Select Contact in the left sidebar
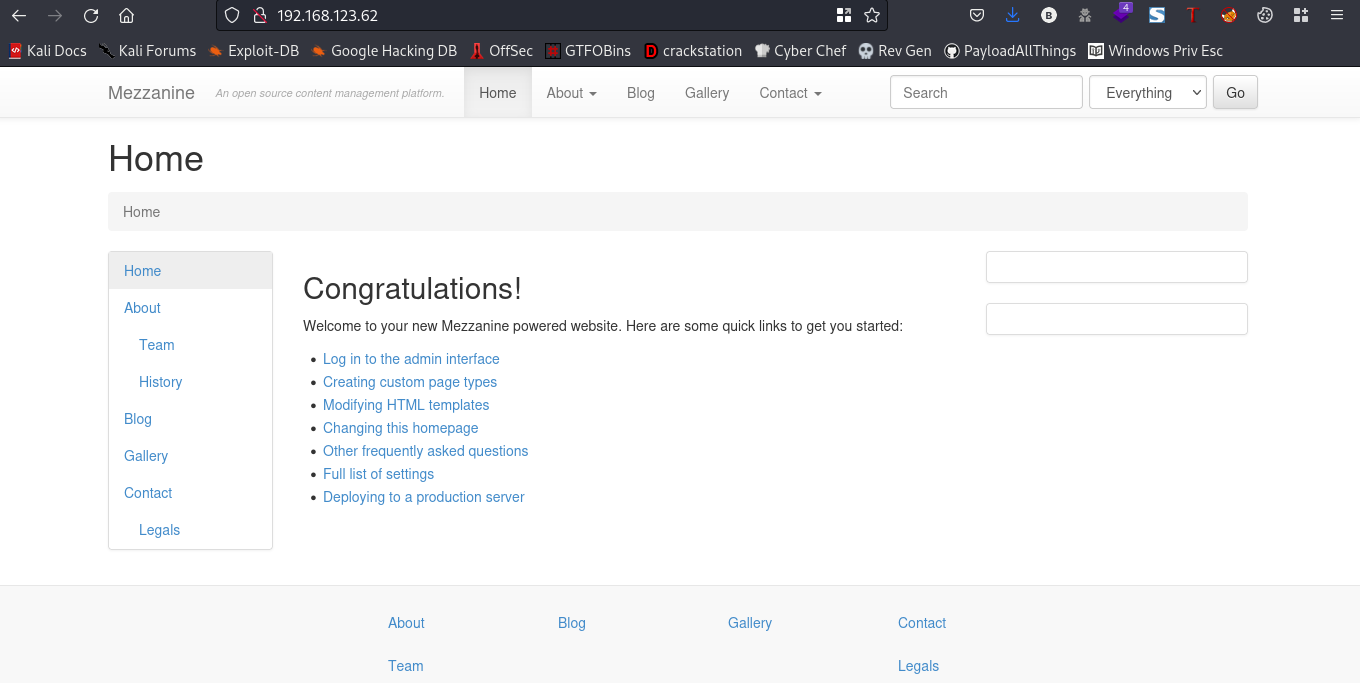The image size is (1360, 683). tap(190, 493)
